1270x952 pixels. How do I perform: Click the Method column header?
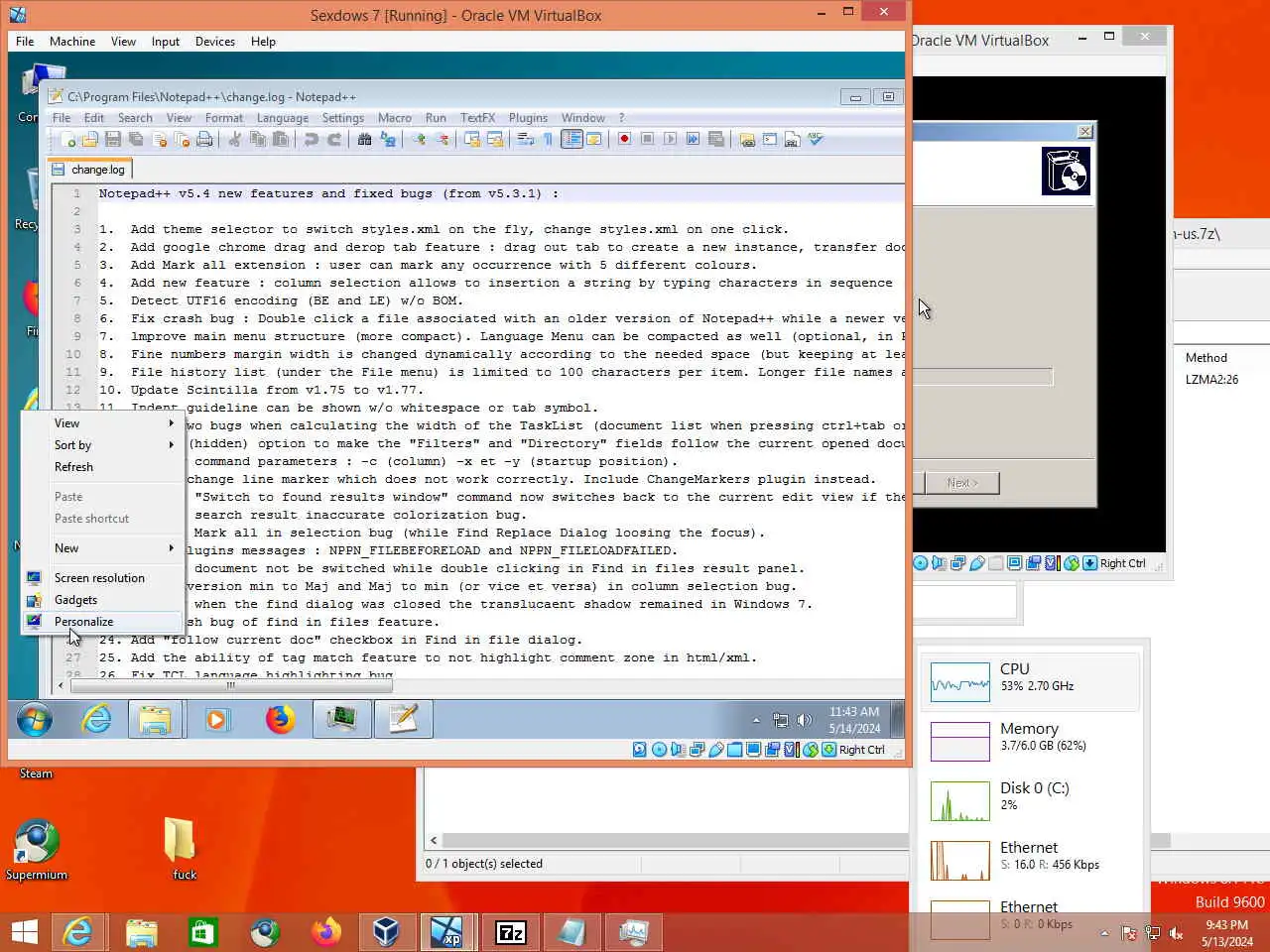(x=1206, y=358)
